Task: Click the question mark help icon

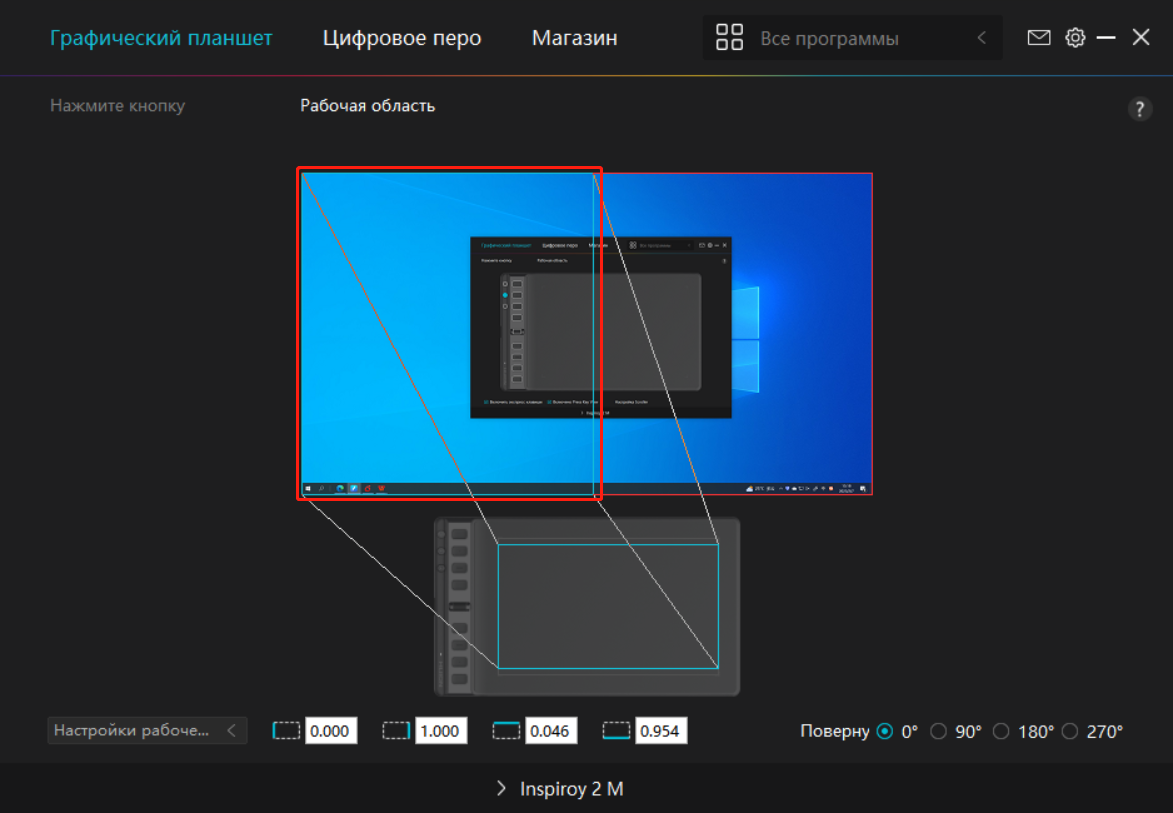Action: click(x=1139, y=110)
